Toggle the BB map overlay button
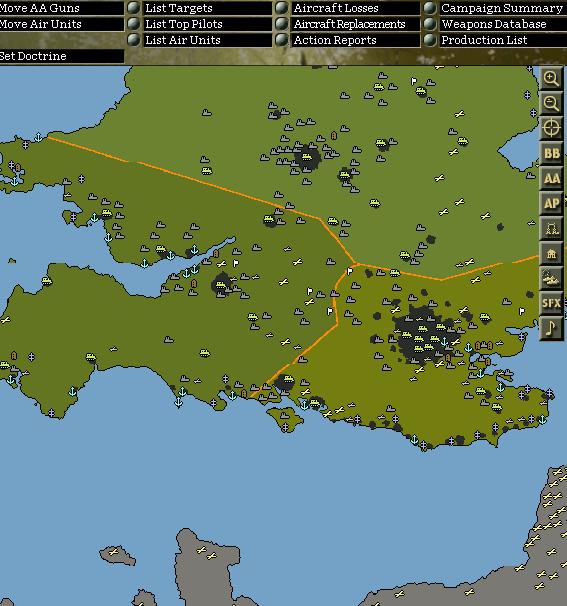The height and width of the screenshot is (606, 567). (x=551, y=153)
